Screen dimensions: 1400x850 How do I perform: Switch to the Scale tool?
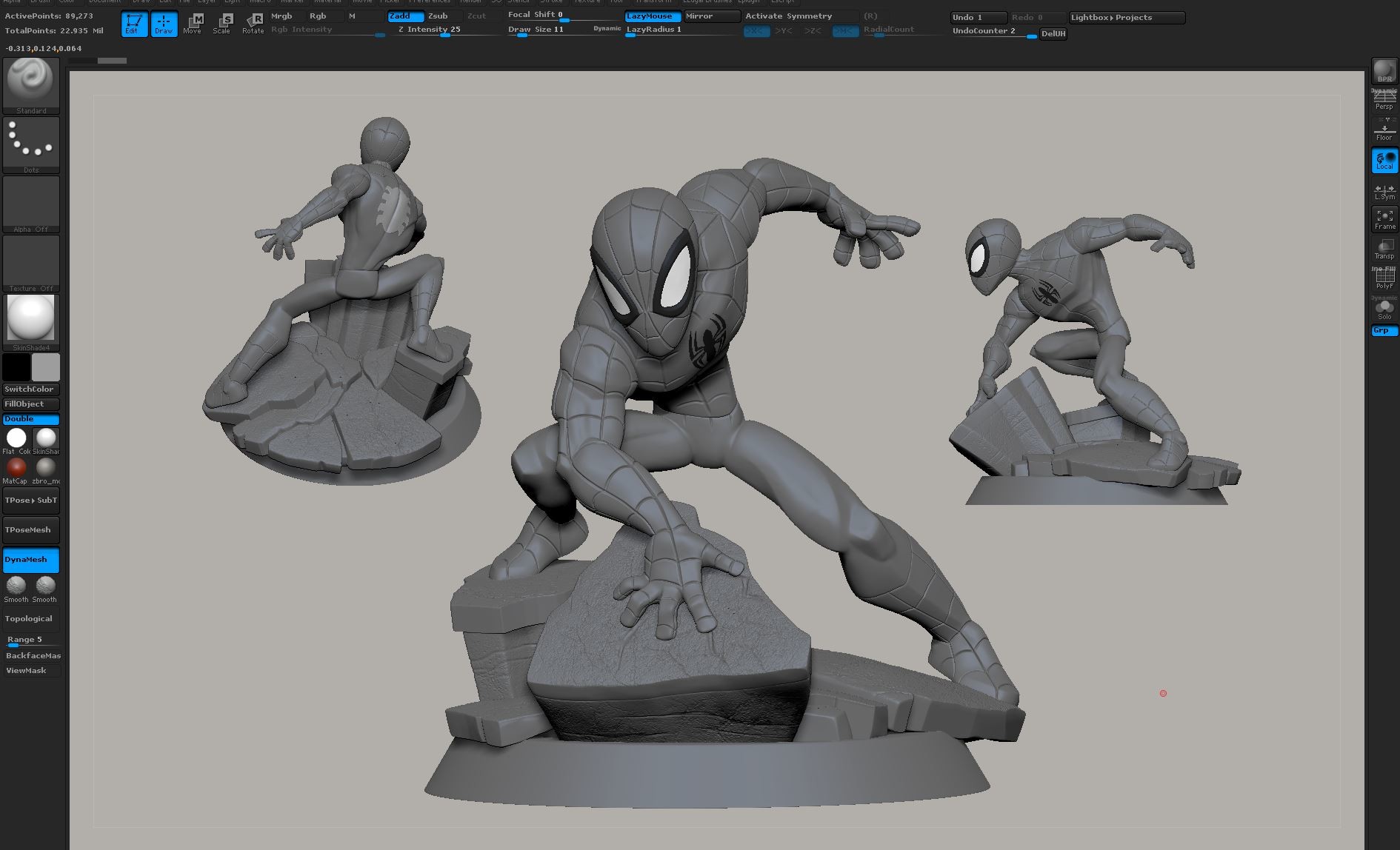222,24
